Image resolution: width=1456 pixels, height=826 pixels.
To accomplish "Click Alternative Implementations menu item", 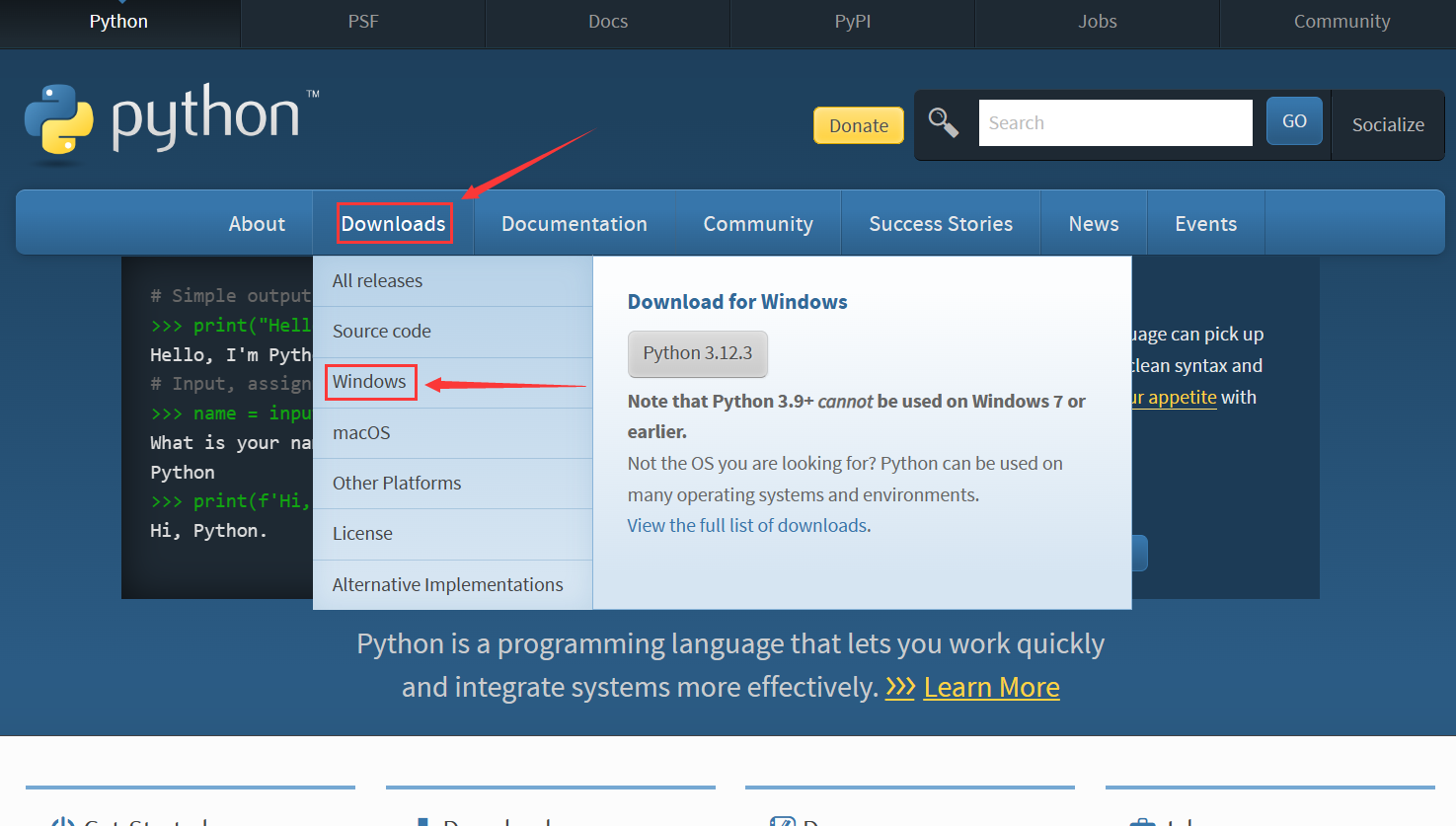I will (x=447, y=585).
